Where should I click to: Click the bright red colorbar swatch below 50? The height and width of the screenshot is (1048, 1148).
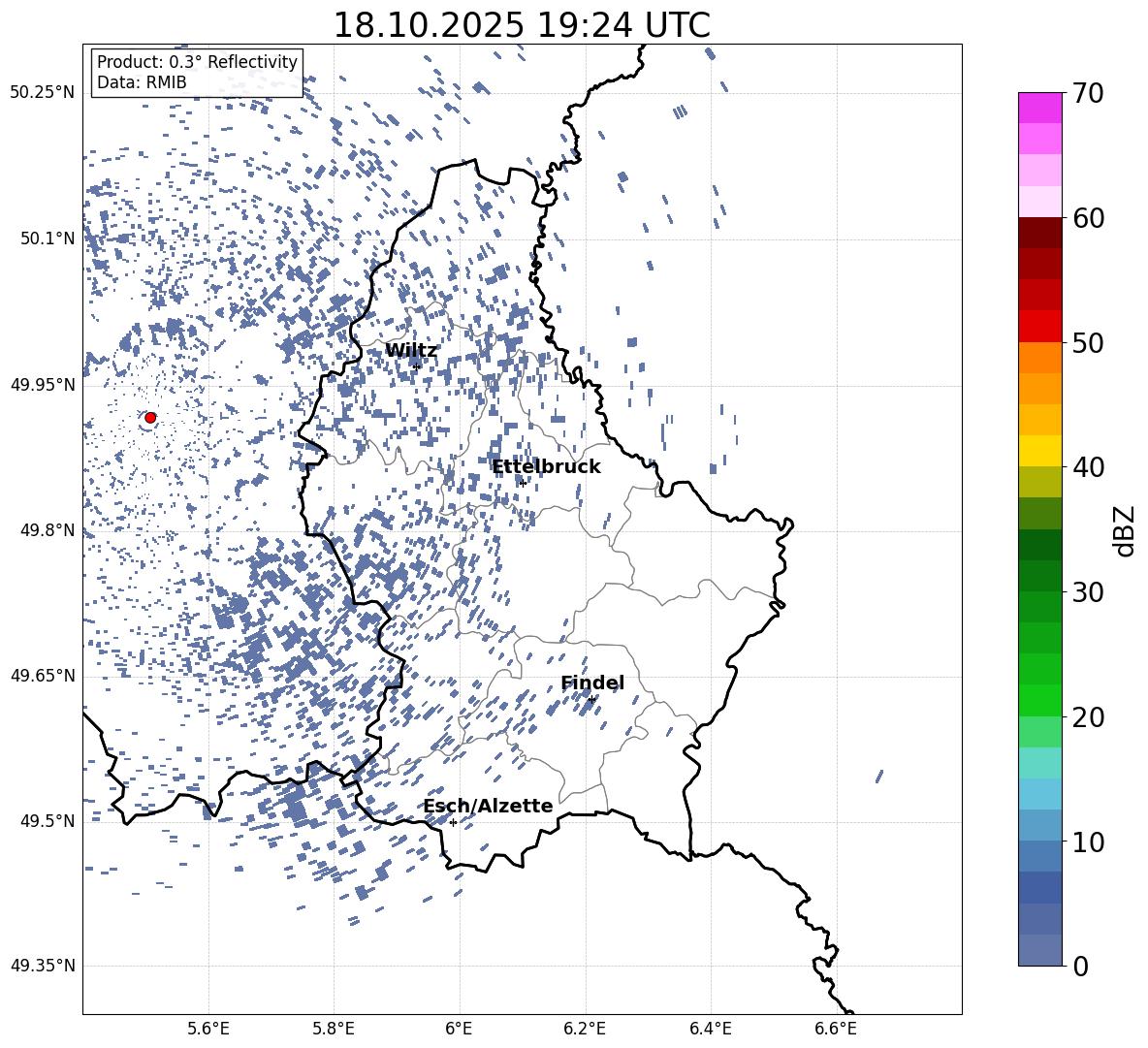click(1040, 327)
